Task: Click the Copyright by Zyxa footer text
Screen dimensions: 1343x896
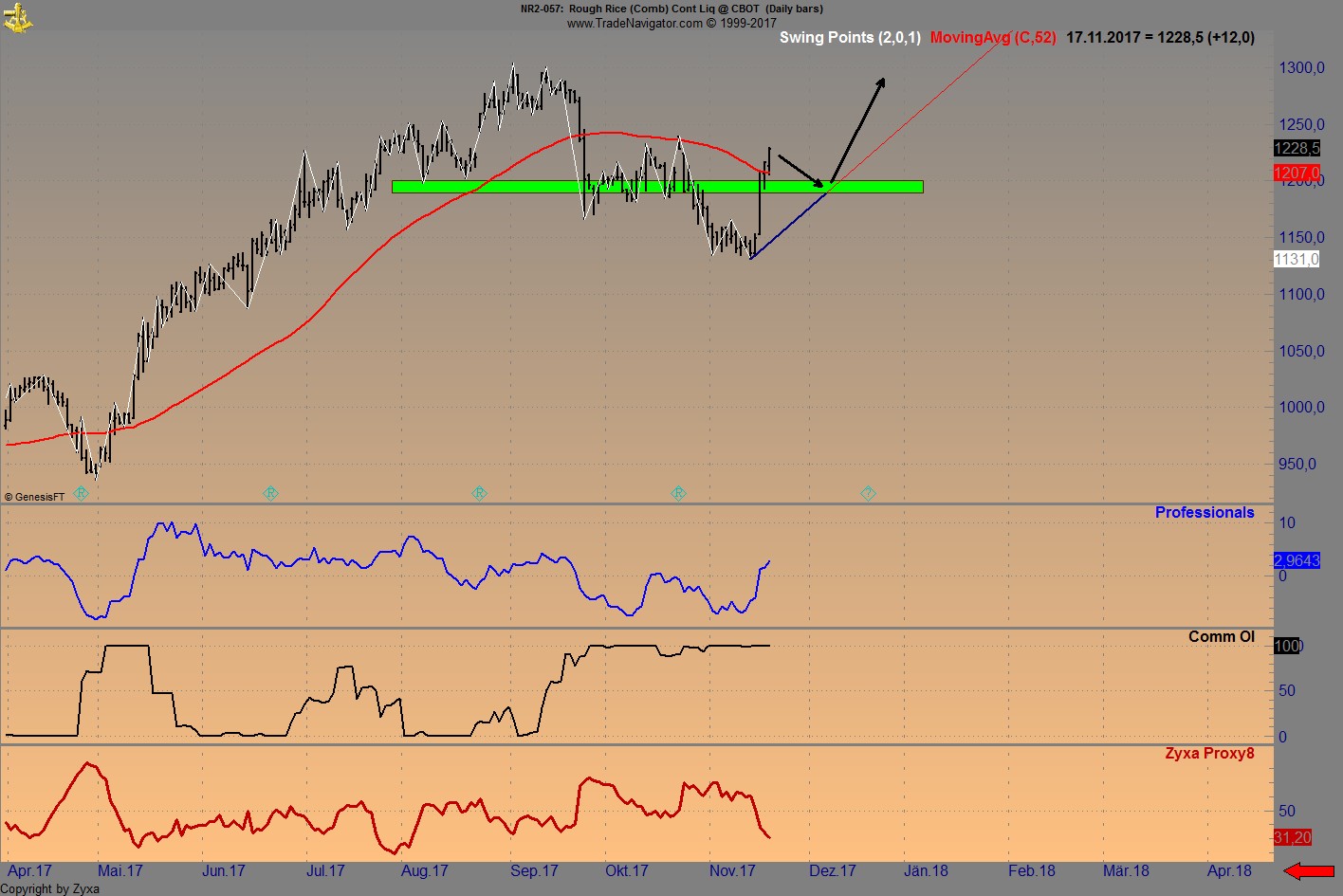Action: pyautogui.click(x=50, y=889)
